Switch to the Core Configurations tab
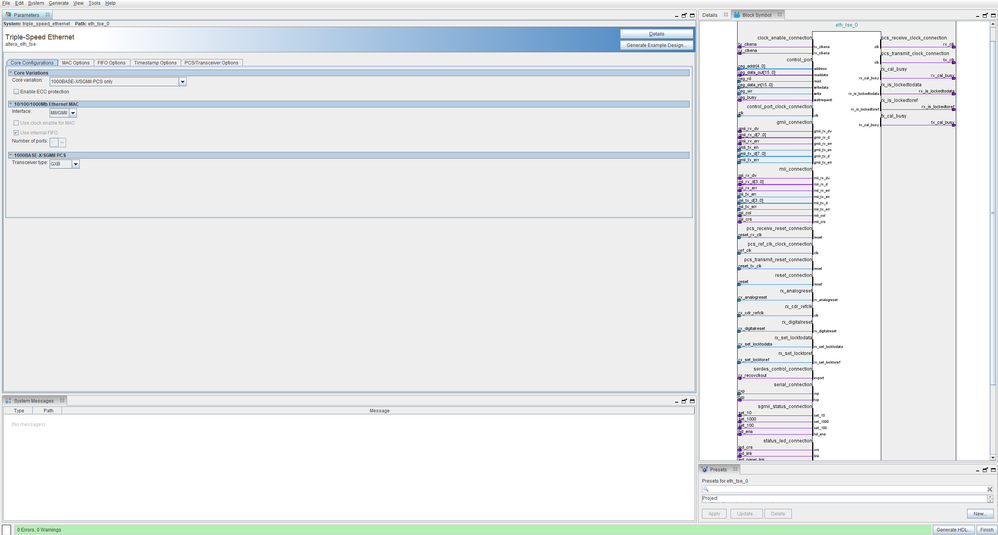 click(32, 63)
